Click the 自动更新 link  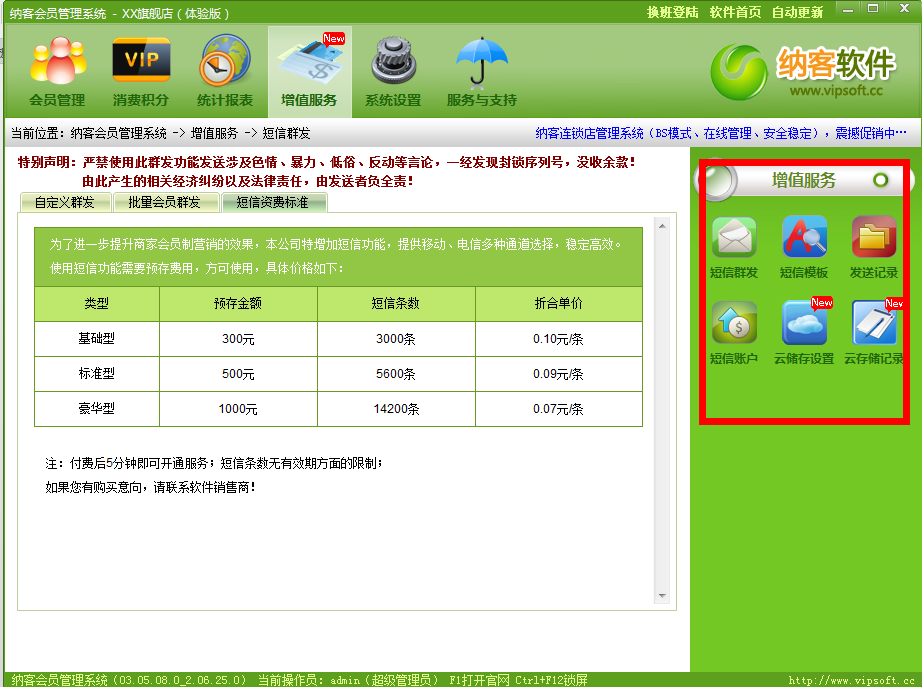(x=797, y=12)
